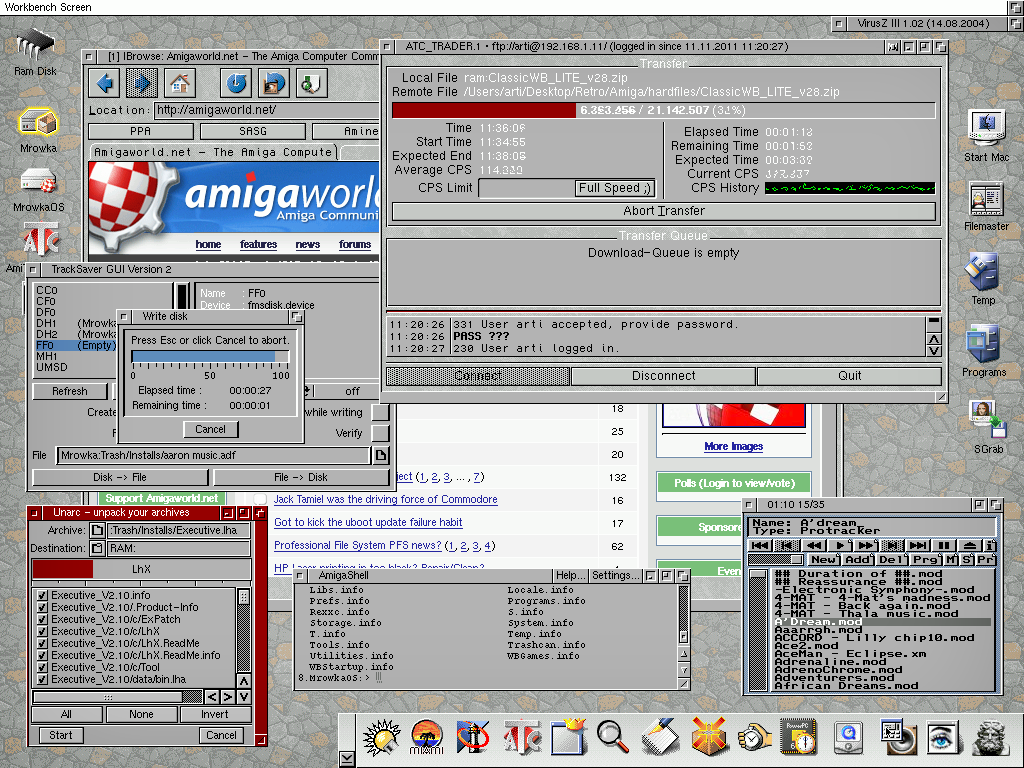Open the hand-held stopwatch dock icon

[x=754, y=737]
